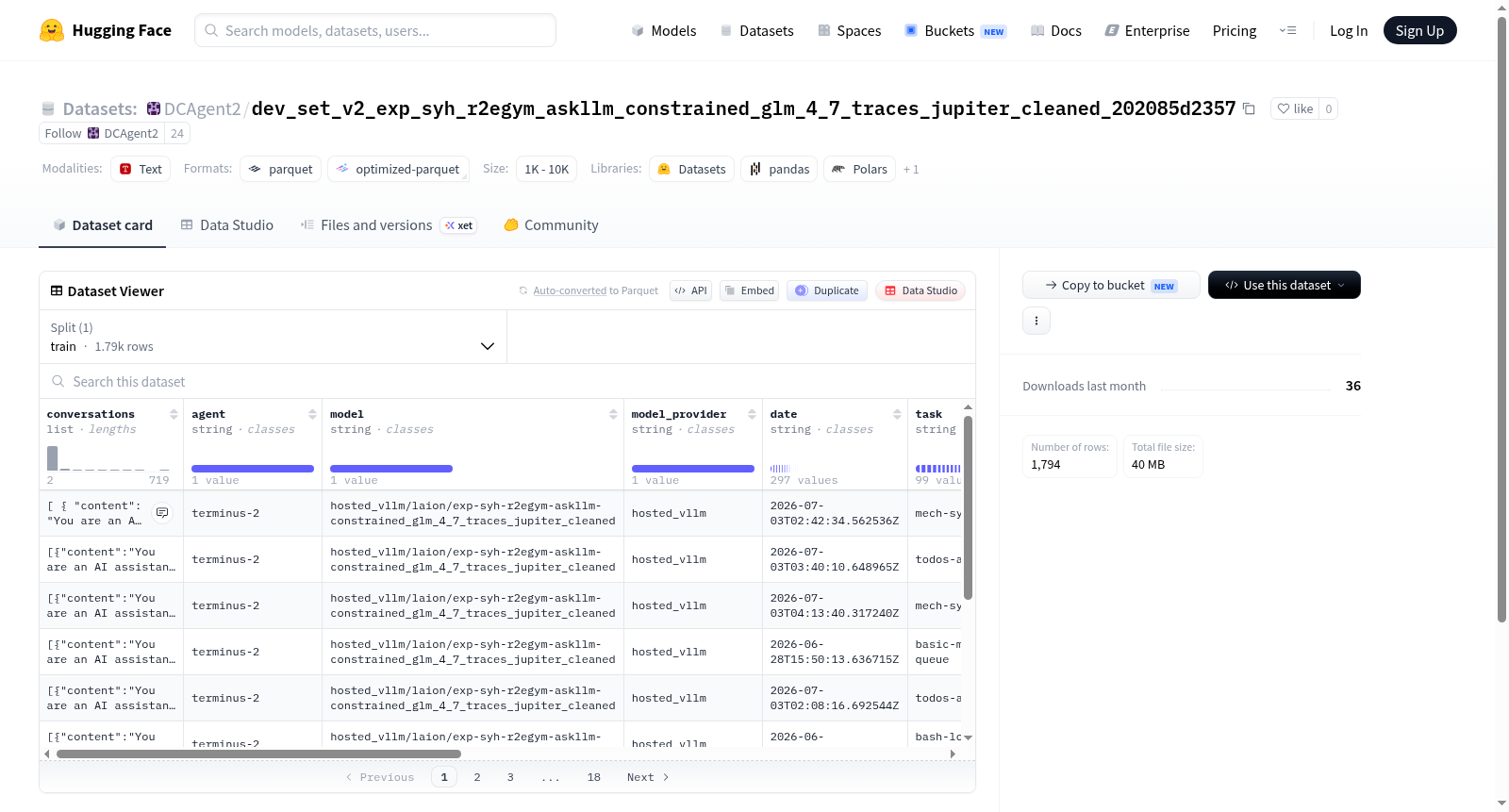The image size is (1509, 812).
Task: Open Enterprise in navigation
Action: point(1147,30)
